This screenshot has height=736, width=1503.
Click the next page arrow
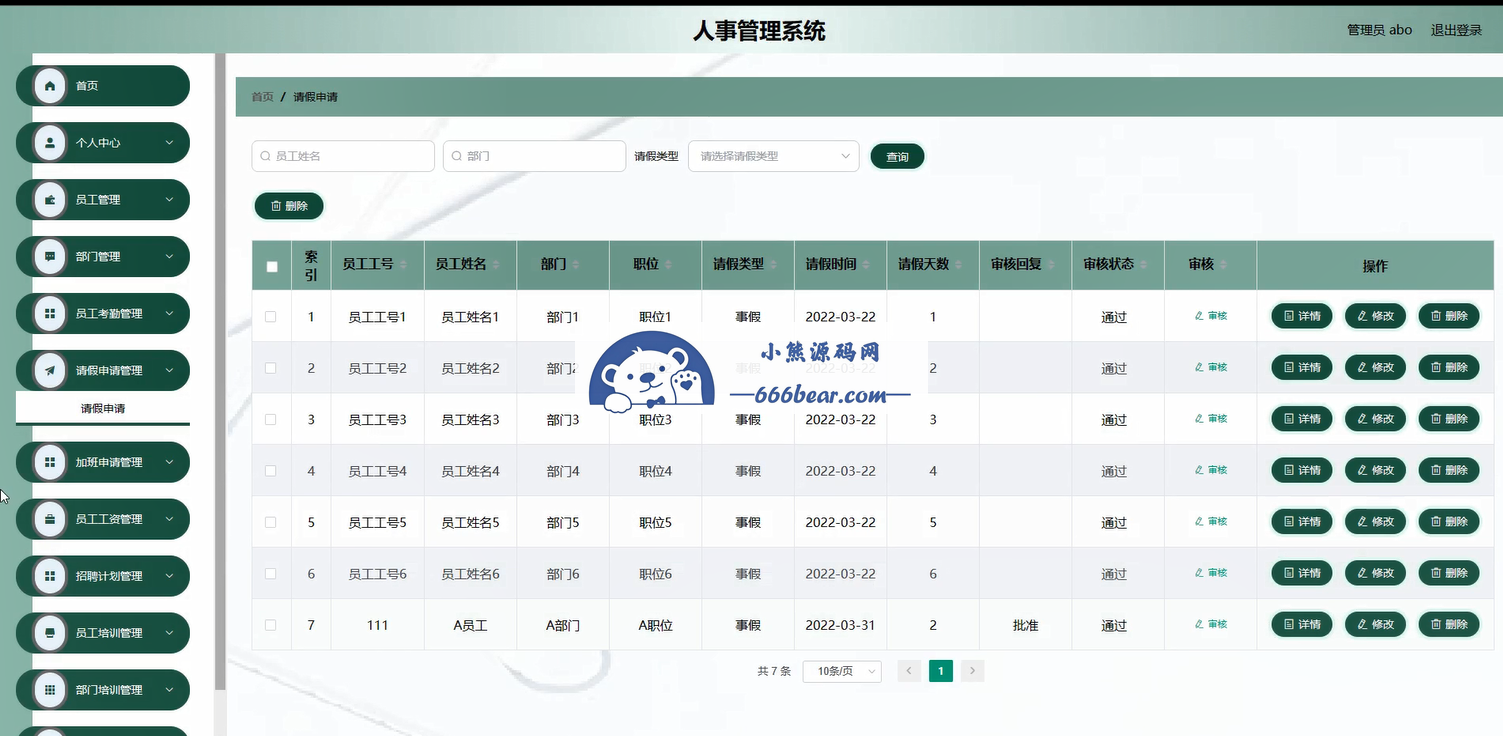coord(972,671)
